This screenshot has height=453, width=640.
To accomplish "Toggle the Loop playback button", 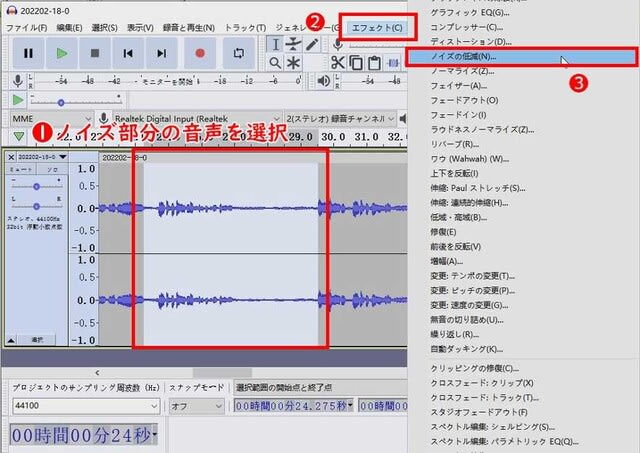I will coord(239,53).
